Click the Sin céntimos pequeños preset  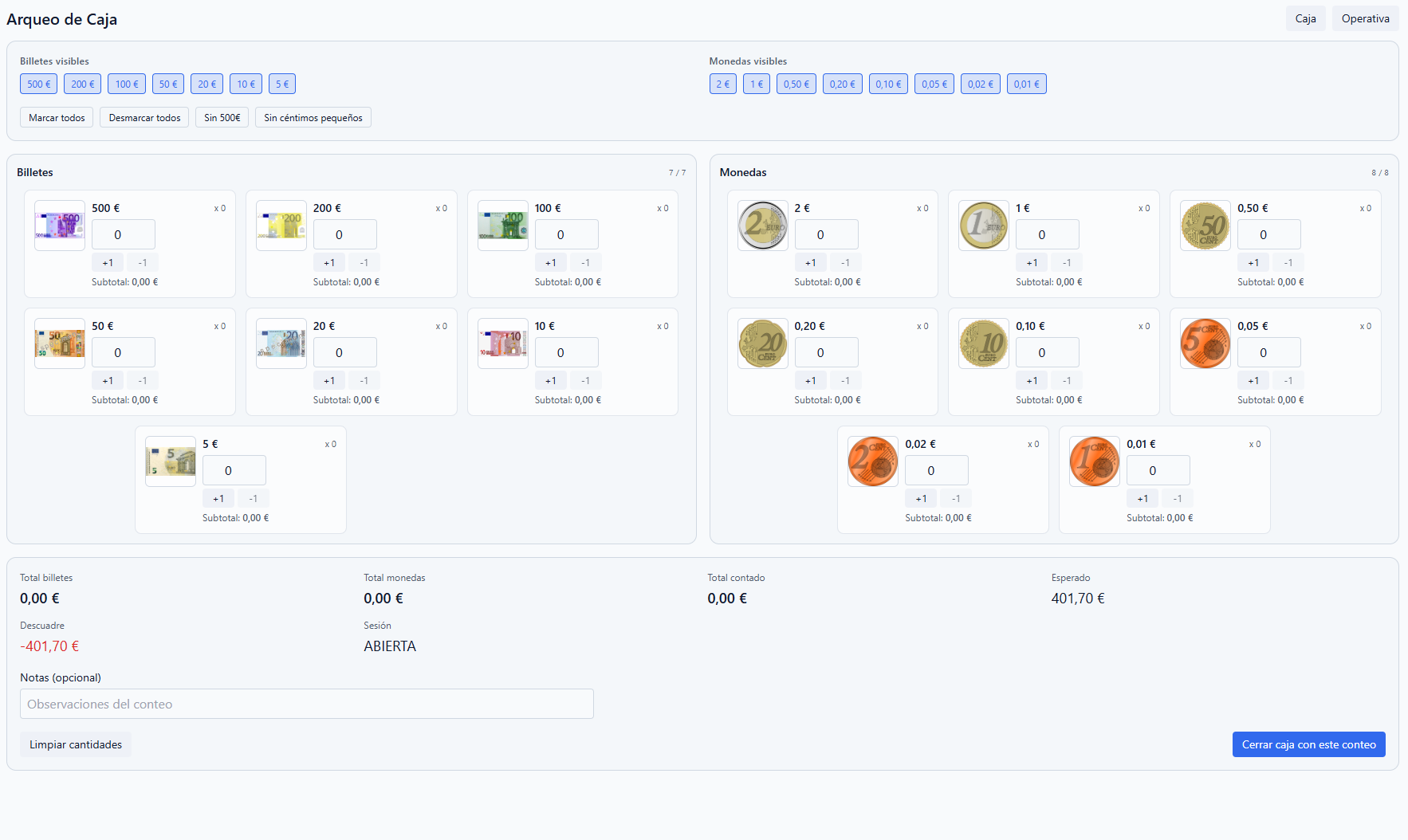tap(313, 117)
